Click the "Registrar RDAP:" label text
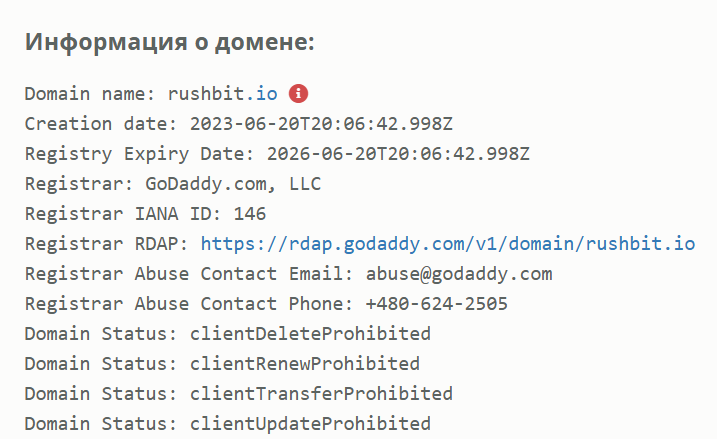This screenshot has width=717, height=439. coord(107,244)
